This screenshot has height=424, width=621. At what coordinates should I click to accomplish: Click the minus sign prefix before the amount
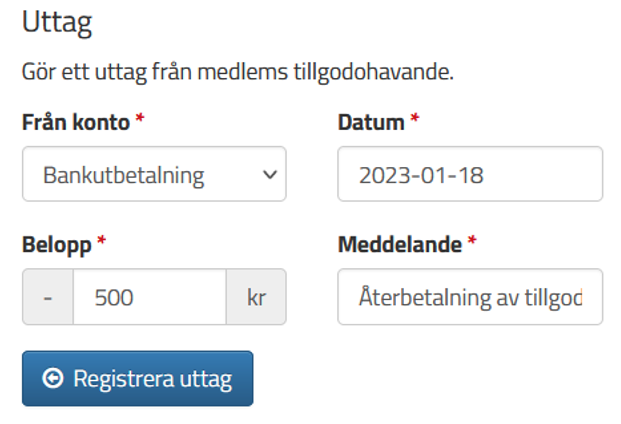pyautogui.click(x=48, y=297)
